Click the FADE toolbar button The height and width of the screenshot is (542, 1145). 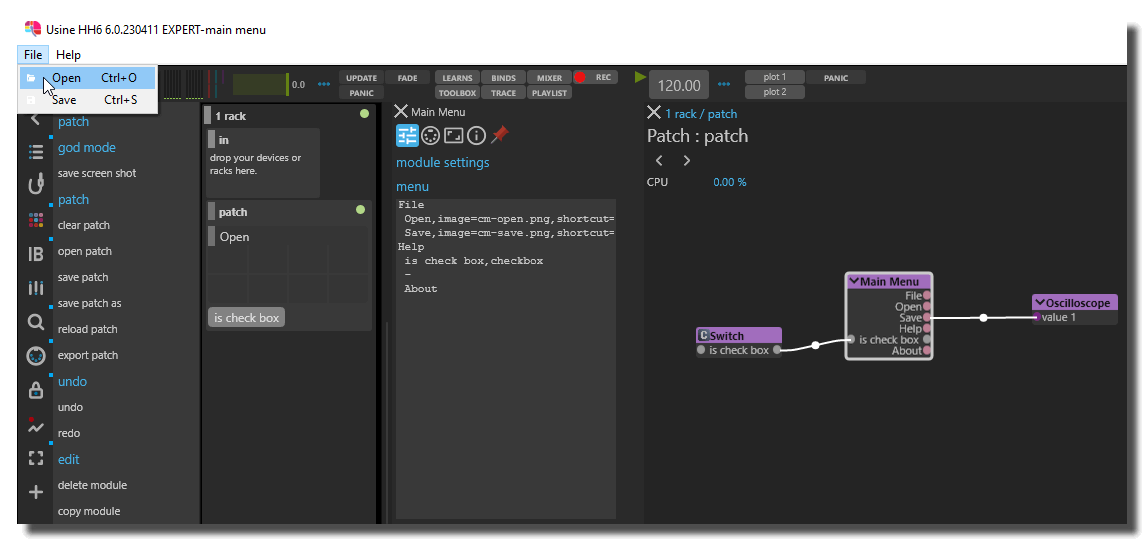tap(407, 78)
